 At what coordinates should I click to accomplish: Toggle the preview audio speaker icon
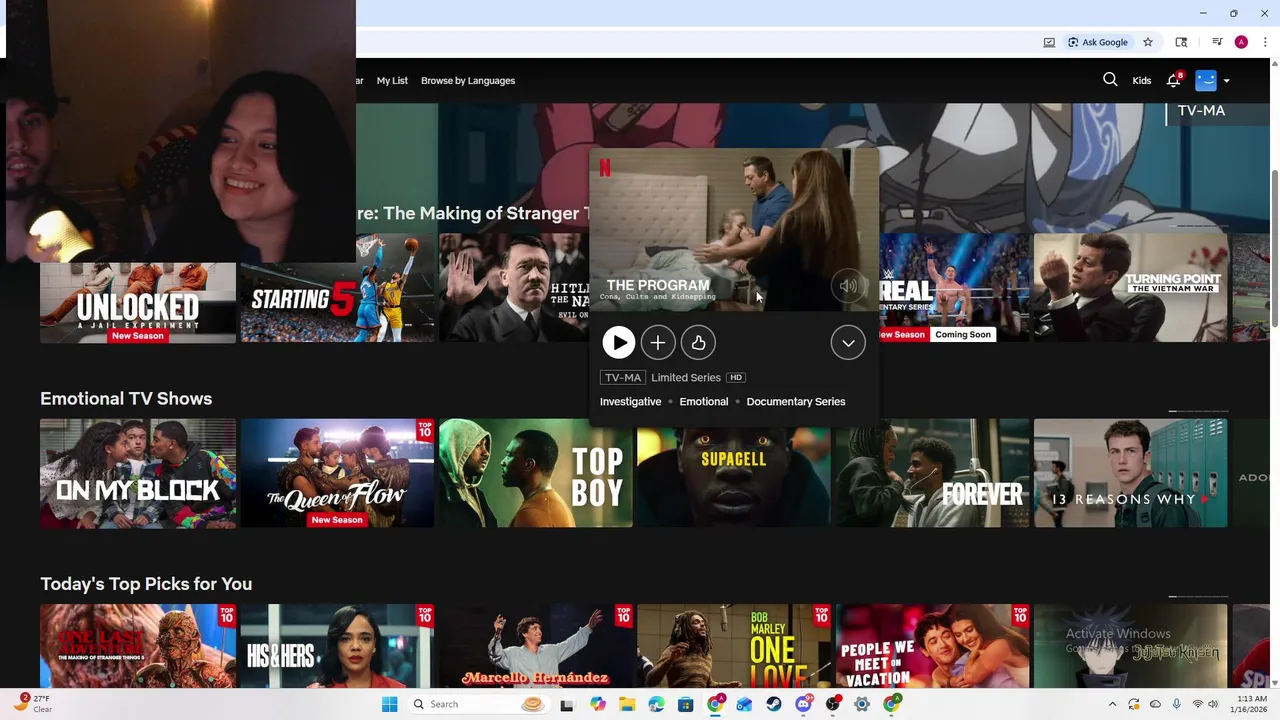[848, 286]
